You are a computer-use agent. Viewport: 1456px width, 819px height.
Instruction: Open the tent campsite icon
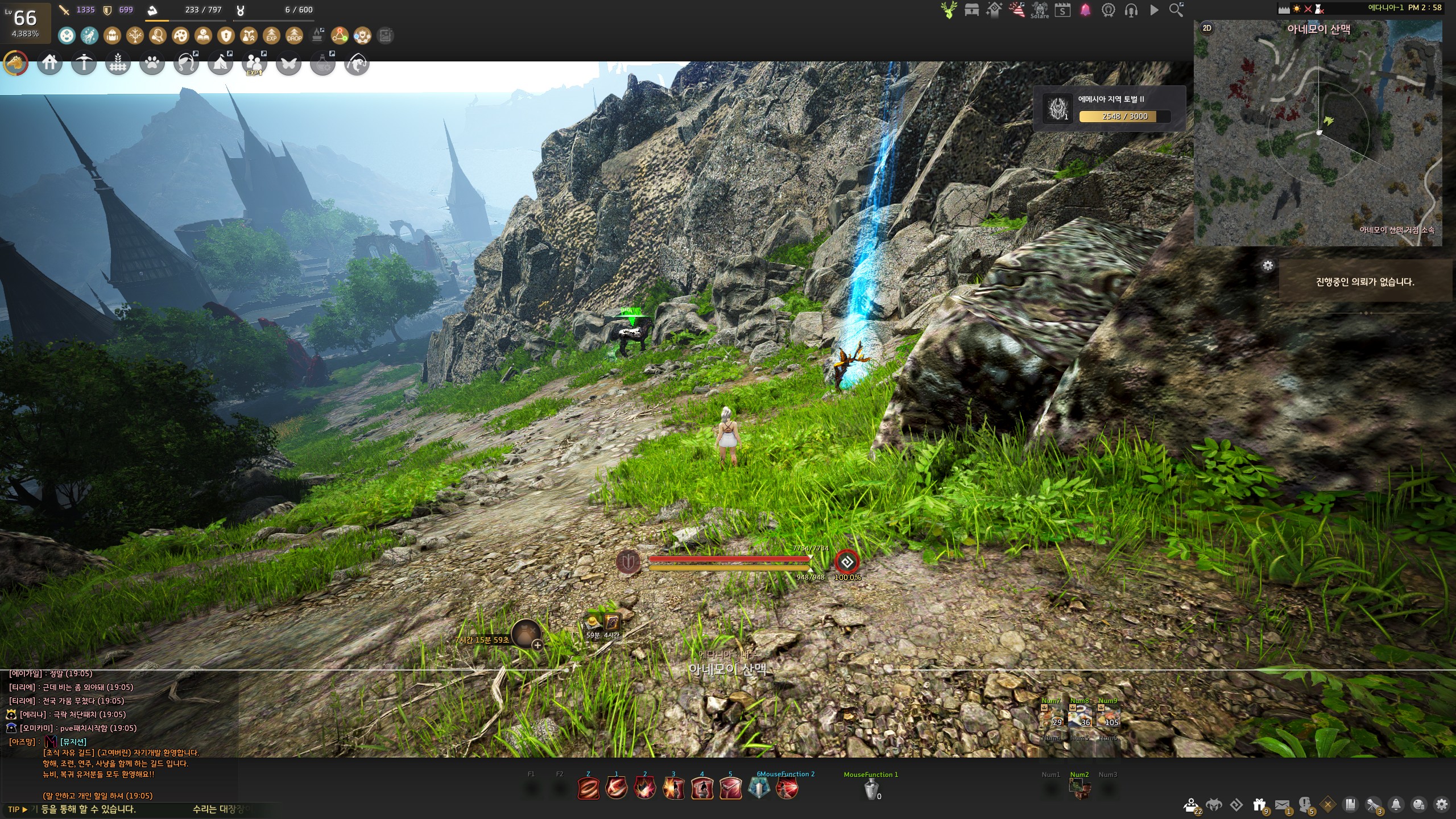pyautogui.click(x=220, y=63)
